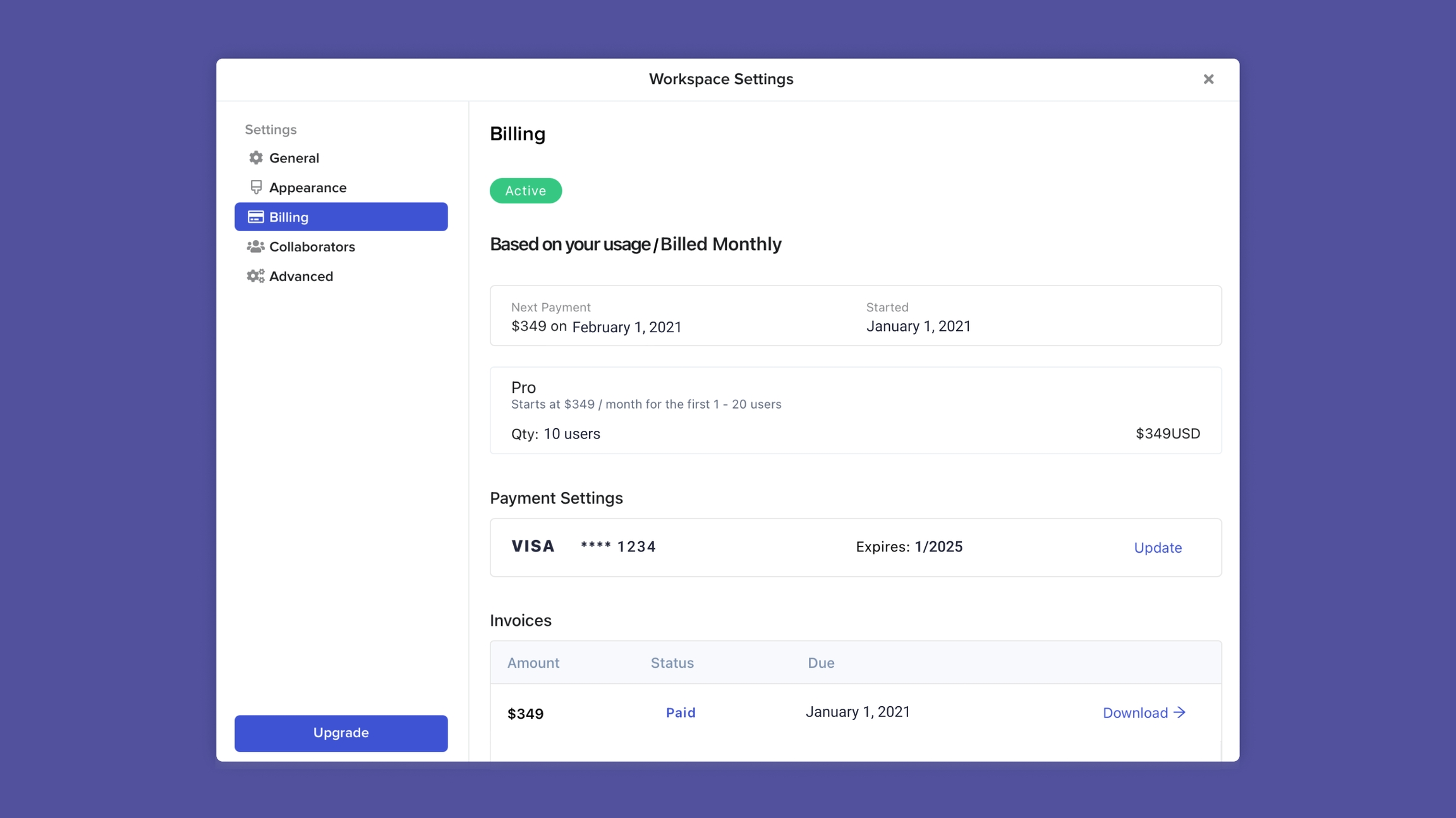Click Update to change payment card

(1157, 548)
